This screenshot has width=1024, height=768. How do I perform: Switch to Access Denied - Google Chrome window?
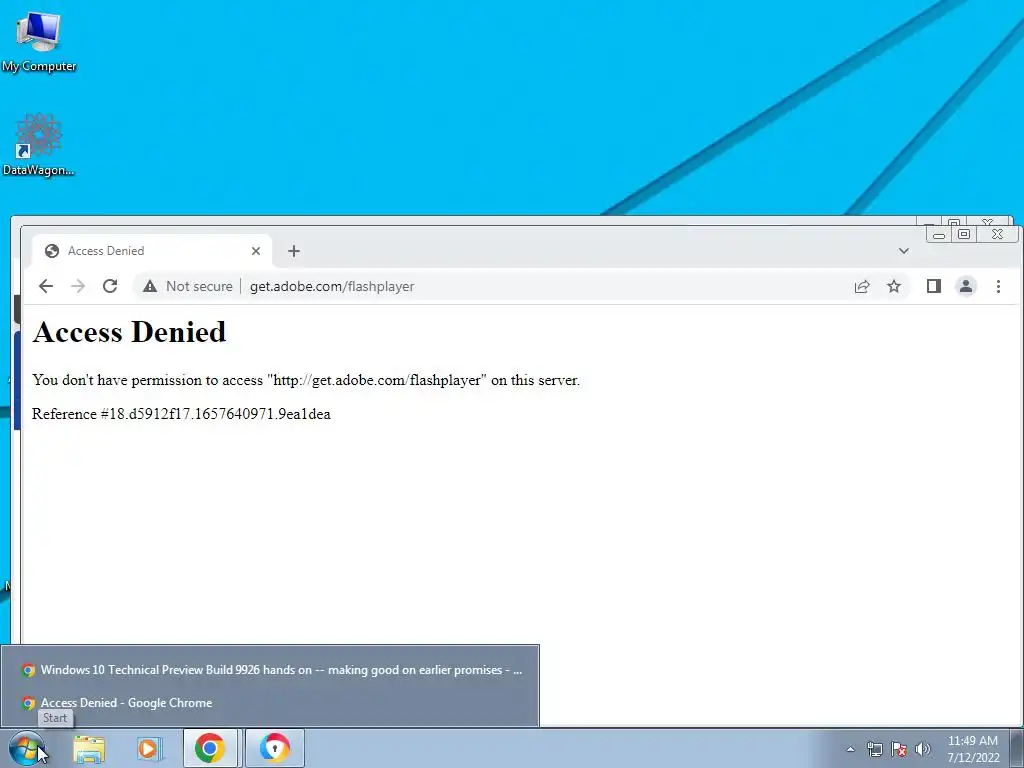(270, 703)
